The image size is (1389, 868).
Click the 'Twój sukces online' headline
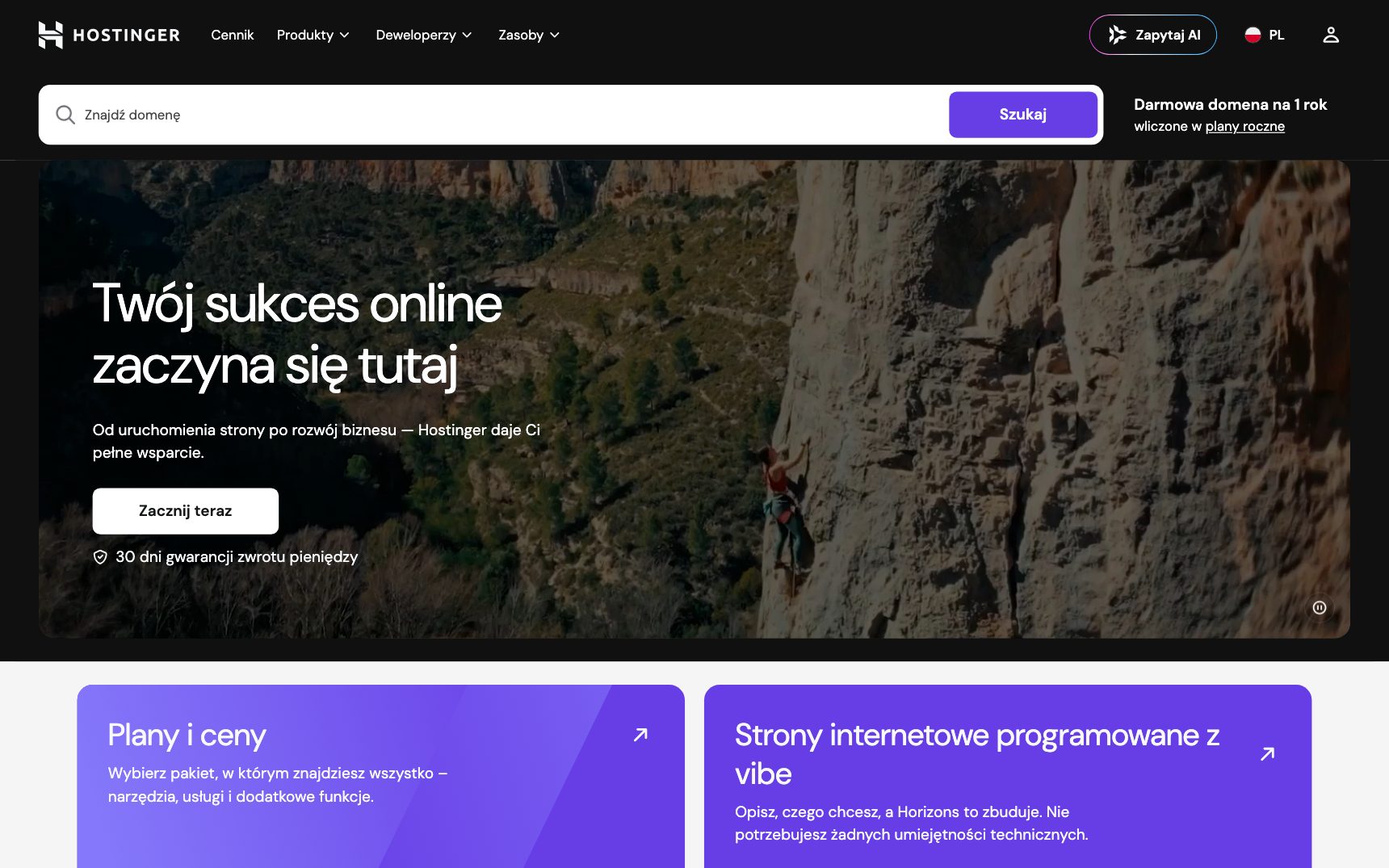coord(297,304)
